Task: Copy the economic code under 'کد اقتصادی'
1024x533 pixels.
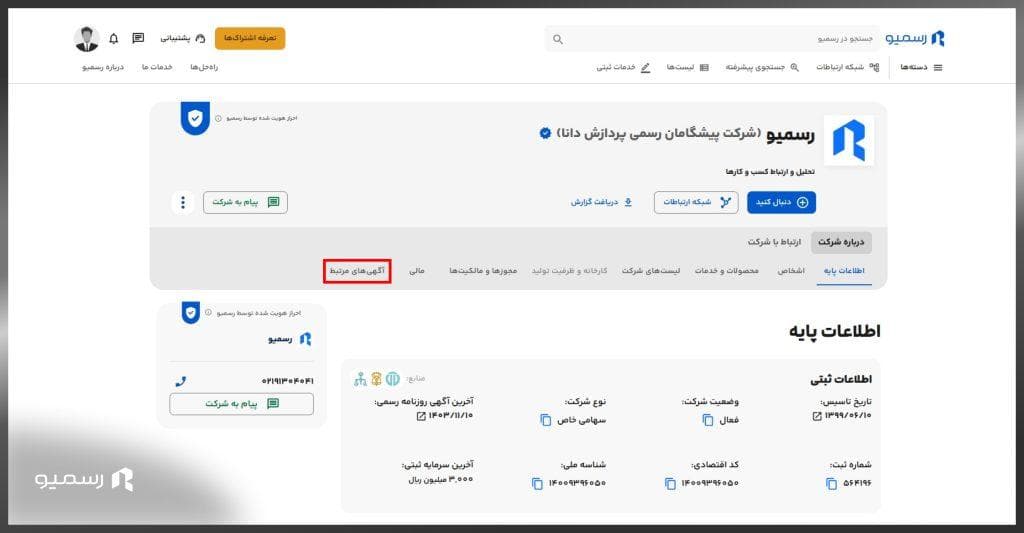Action: pyautogui.click(x=670, y=483)
